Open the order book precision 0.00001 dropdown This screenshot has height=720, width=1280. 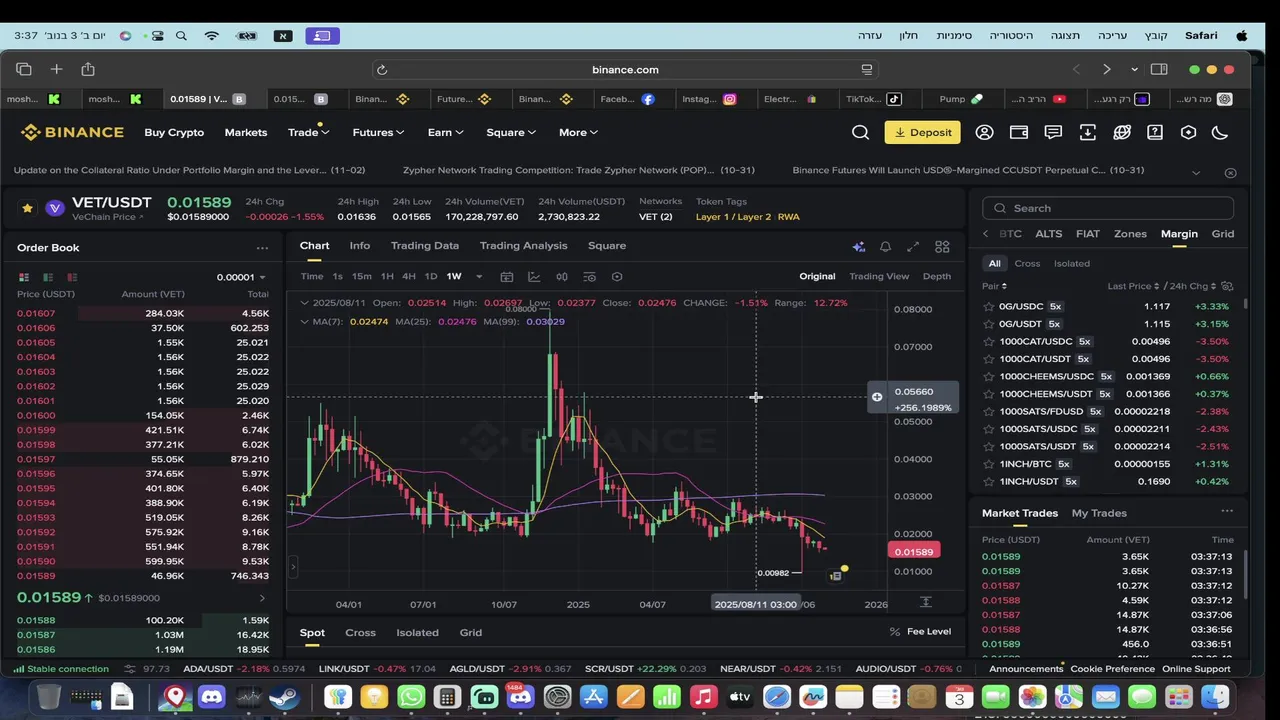pos(241,277)
